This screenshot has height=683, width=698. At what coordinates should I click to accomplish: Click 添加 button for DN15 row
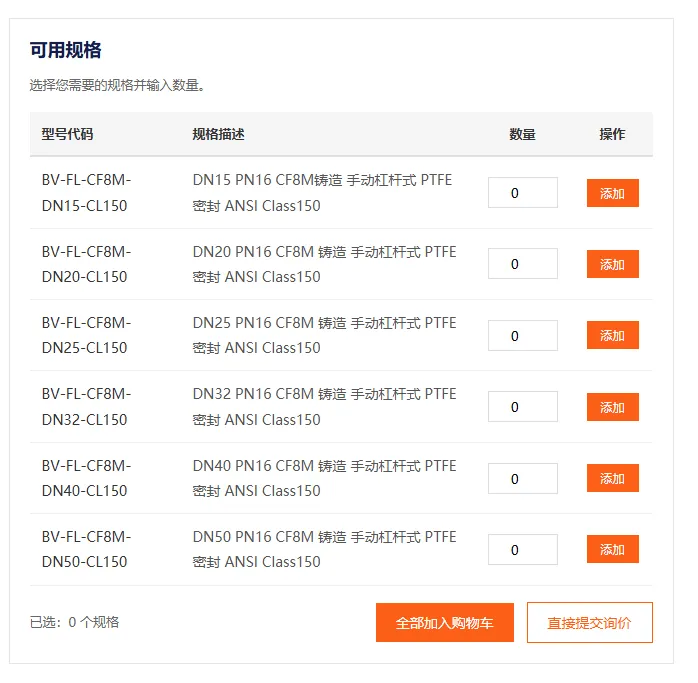[x=613, y=193]
